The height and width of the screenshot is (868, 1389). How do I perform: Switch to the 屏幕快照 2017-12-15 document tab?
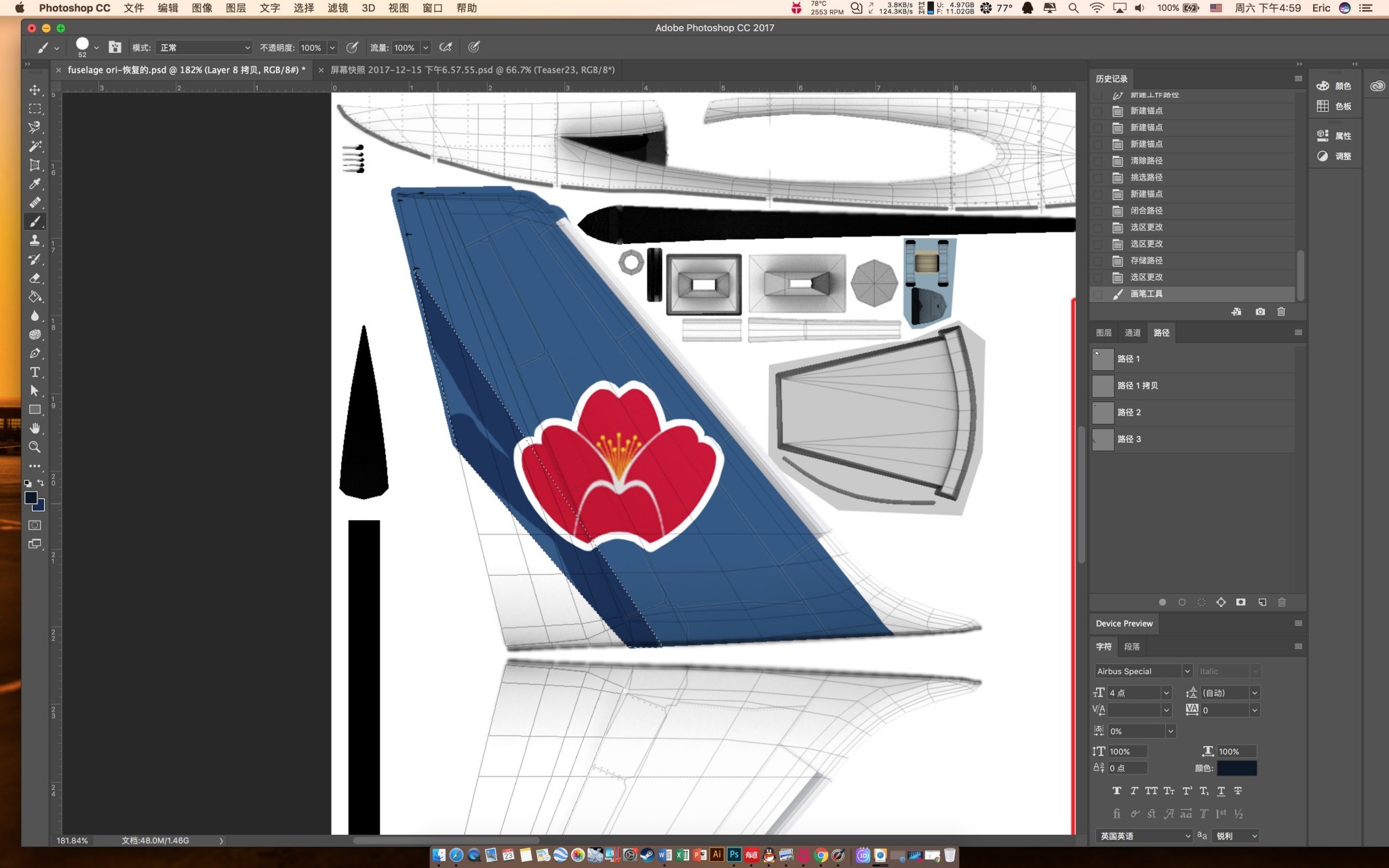(x=472, y=70)
